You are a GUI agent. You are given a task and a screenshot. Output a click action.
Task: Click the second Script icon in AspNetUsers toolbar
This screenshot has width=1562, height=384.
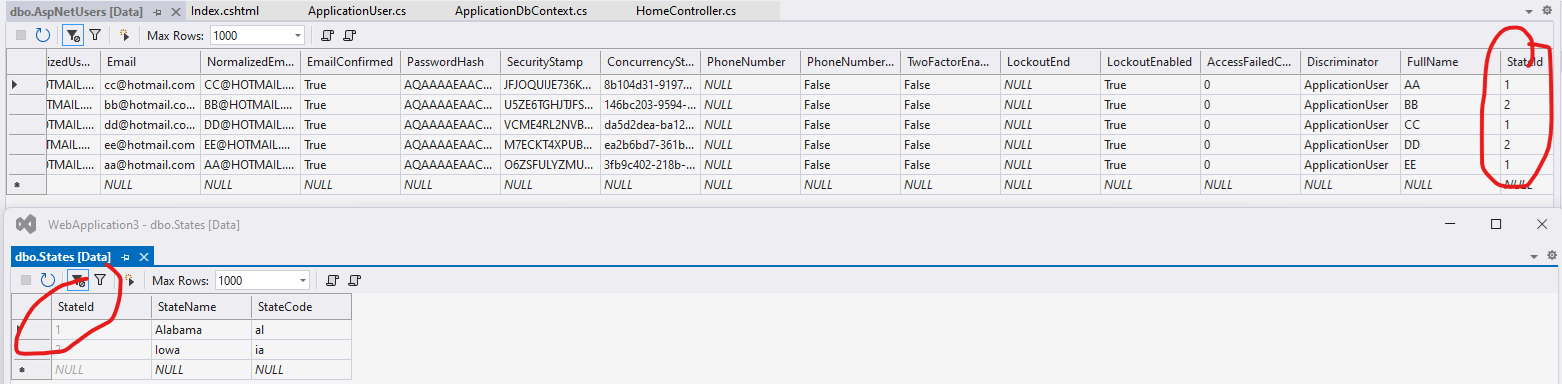[349, 35]
